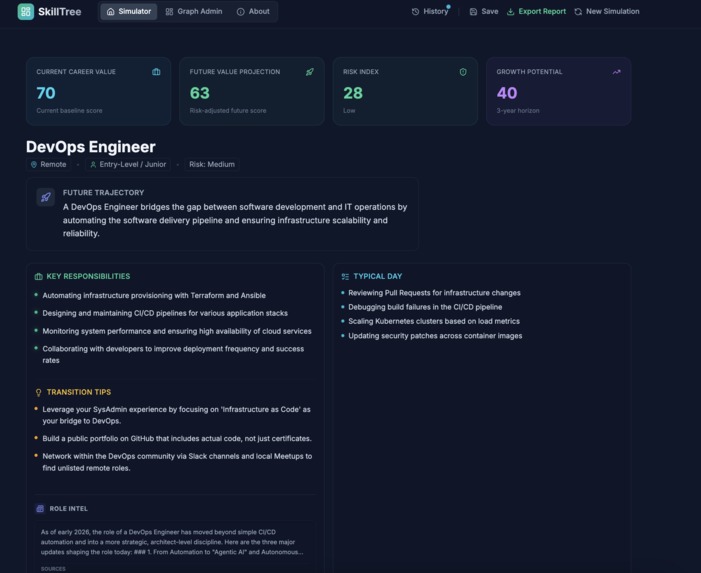Click the Risk: Medium tag
This screenshot has width=701, height=573.
click(x=211, y=164)
